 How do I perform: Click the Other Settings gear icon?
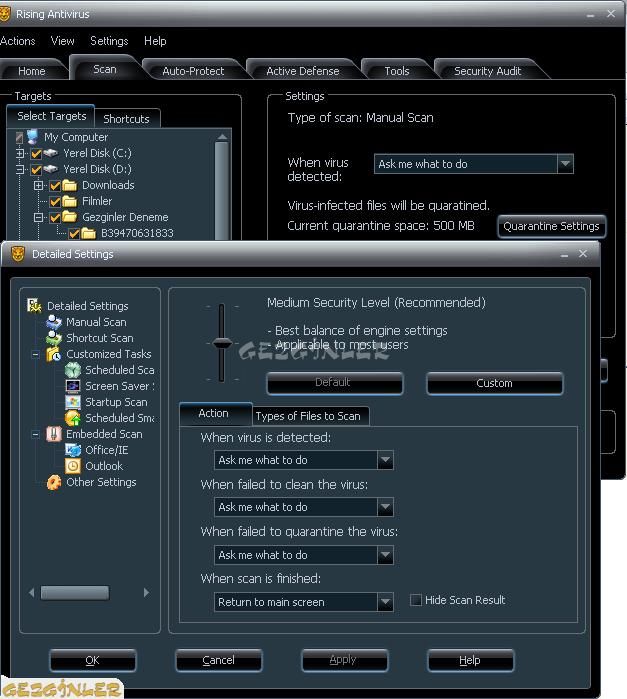[x=54, y=482]
